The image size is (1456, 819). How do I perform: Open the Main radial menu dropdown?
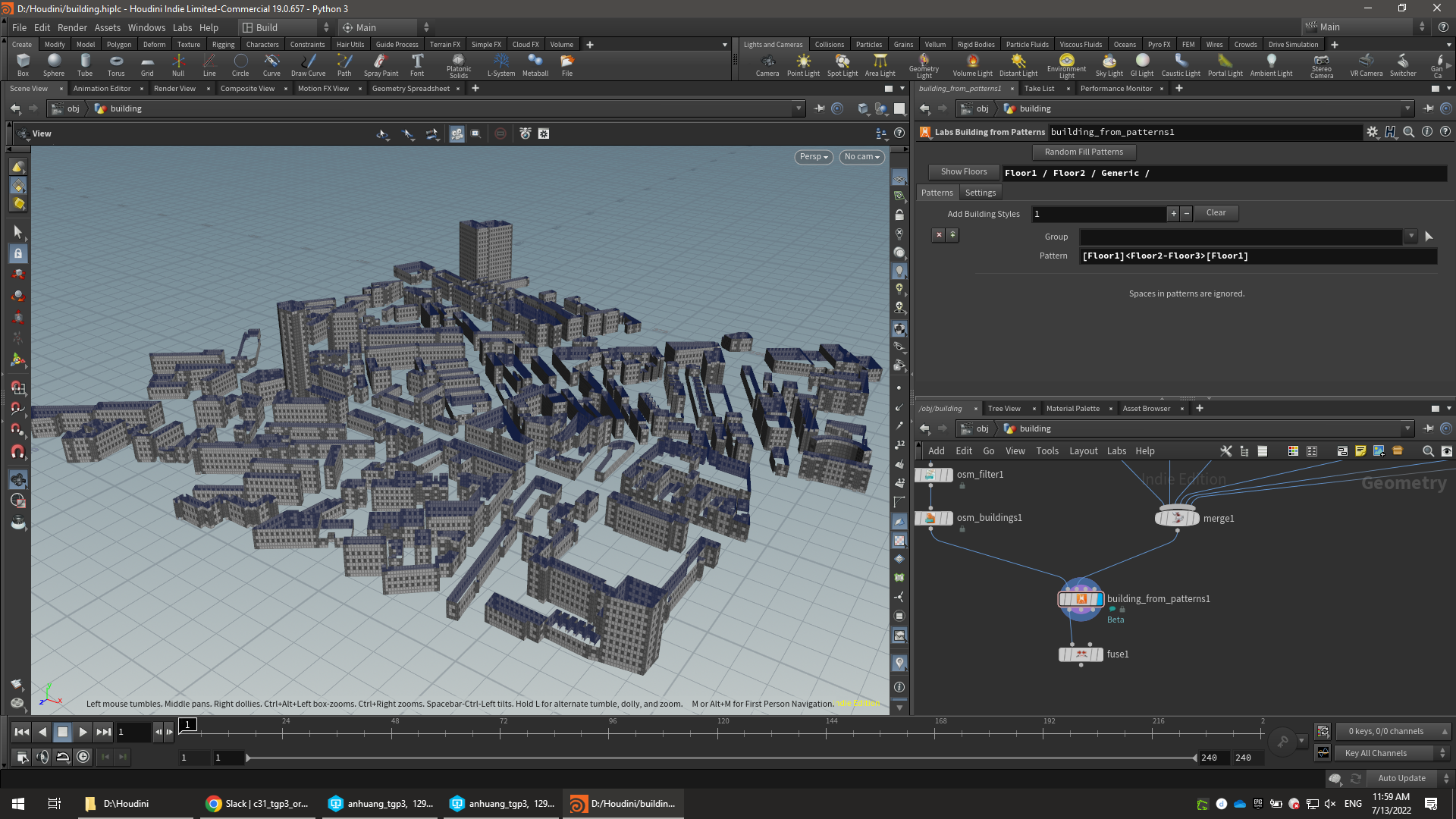pyautogui.click(x=385, y=27)
